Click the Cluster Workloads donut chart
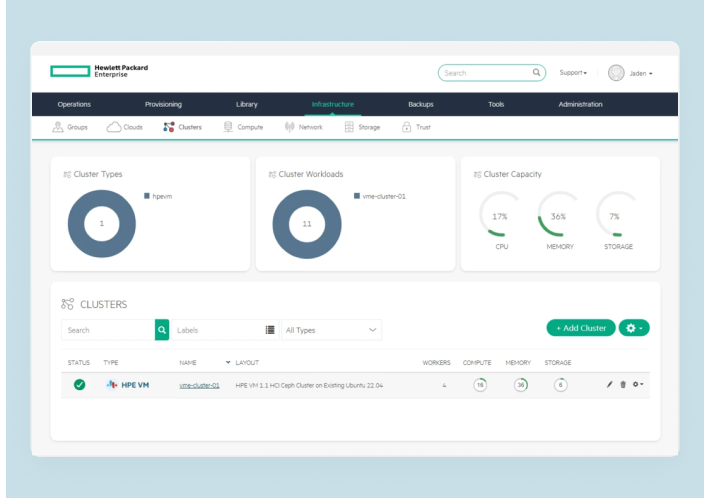This screenshot has width=710, height=498. click(307, 224)
